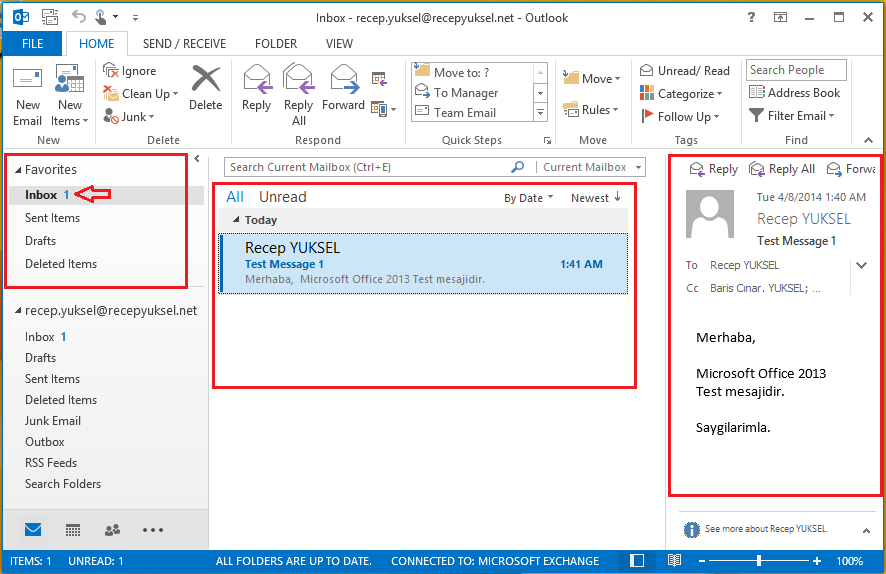Open the FOLDER ribbon tab
The width and height of the screenshot is (886, 574).
pyautogui.click(x=276, y=44)
